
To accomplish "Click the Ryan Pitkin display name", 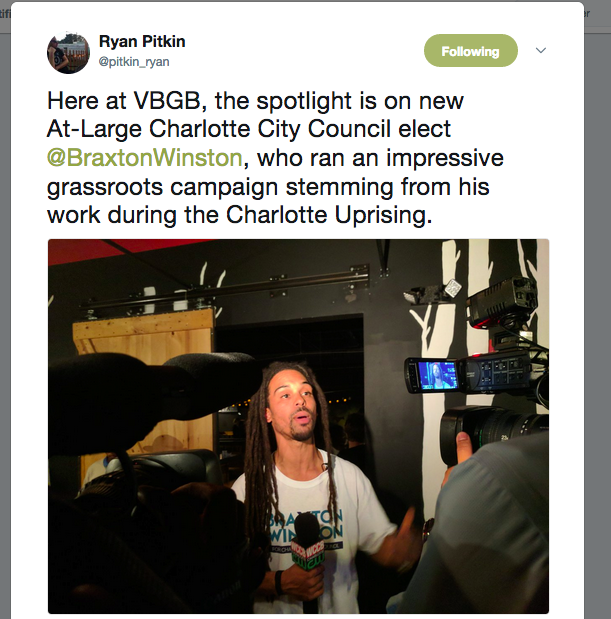I will click(142, 41).
